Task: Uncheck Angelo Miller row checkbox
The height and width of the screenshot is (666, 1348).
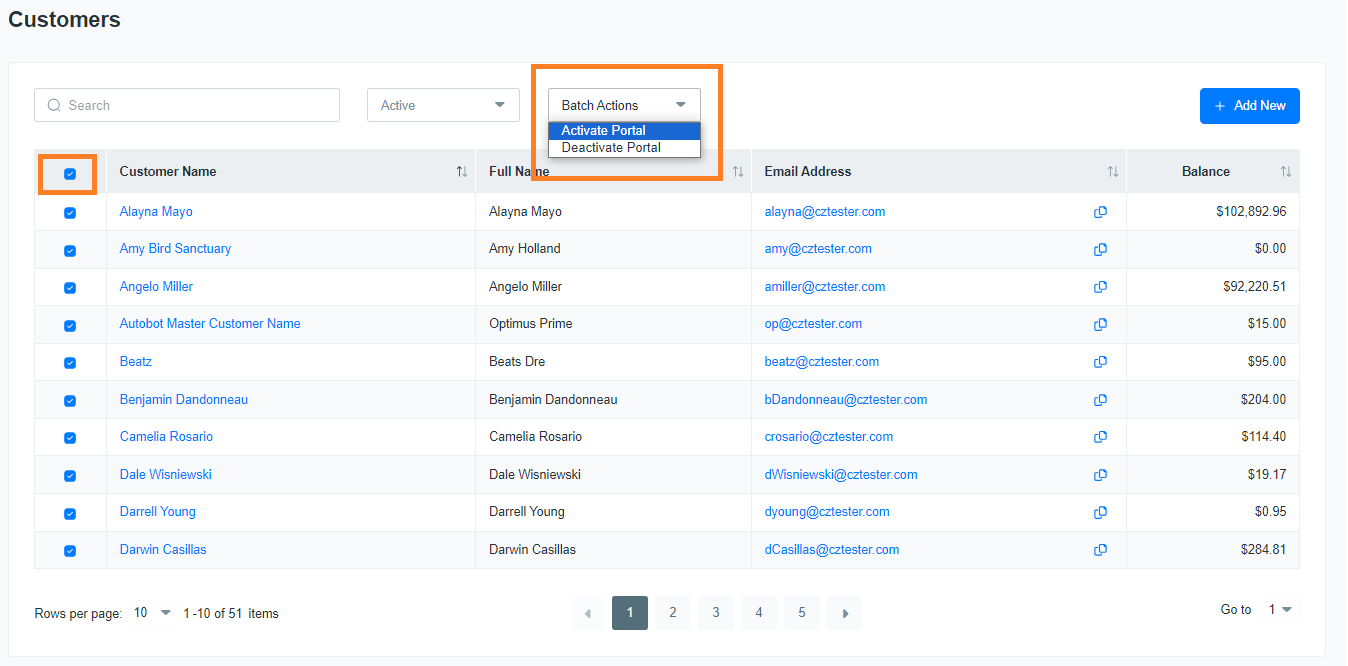Action: tap(70, 288)
